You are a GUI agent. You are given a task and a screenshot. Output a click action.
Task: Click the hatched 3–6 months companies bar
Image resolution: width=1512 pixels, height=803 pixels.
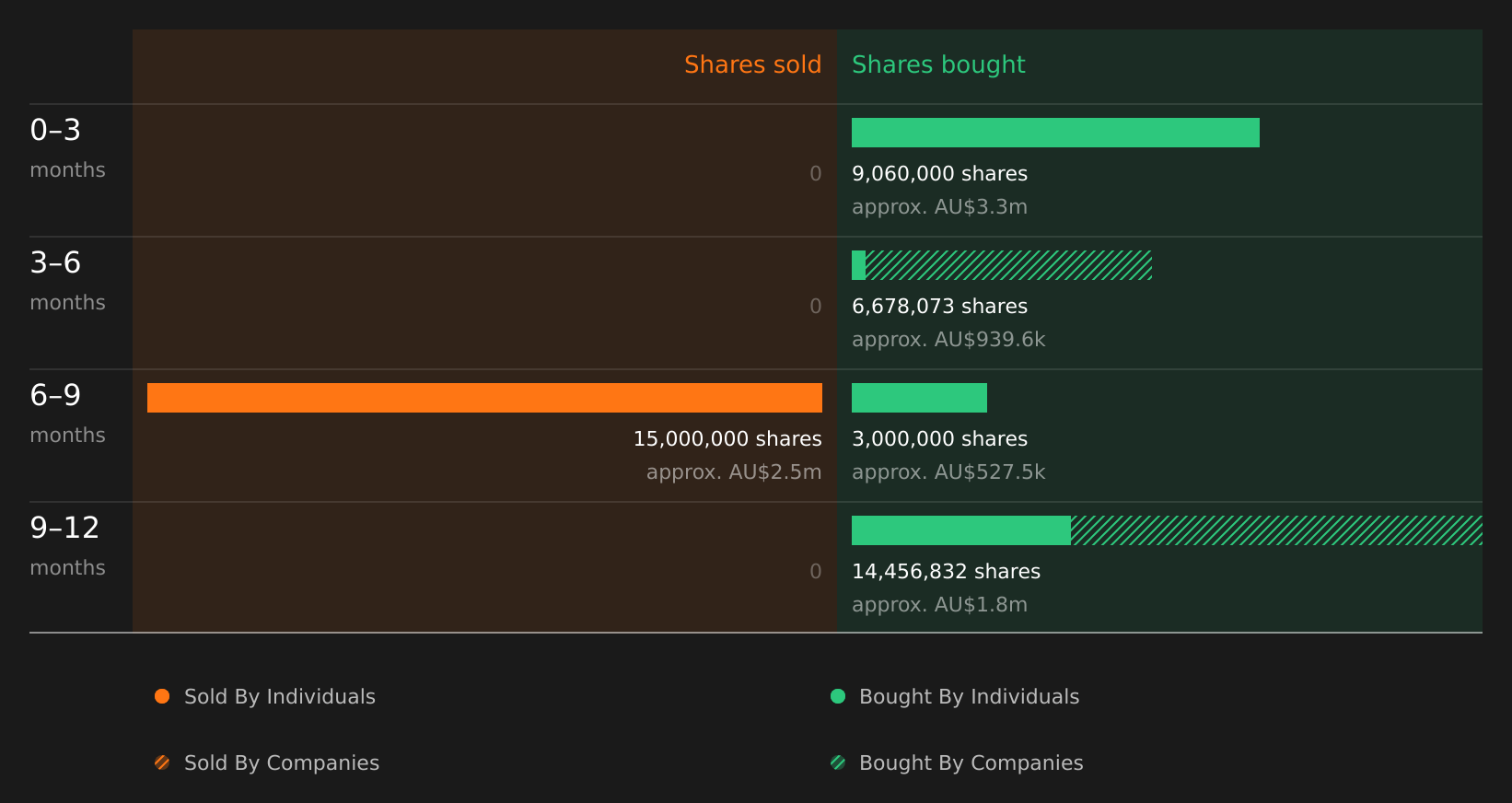point(1008,265)
